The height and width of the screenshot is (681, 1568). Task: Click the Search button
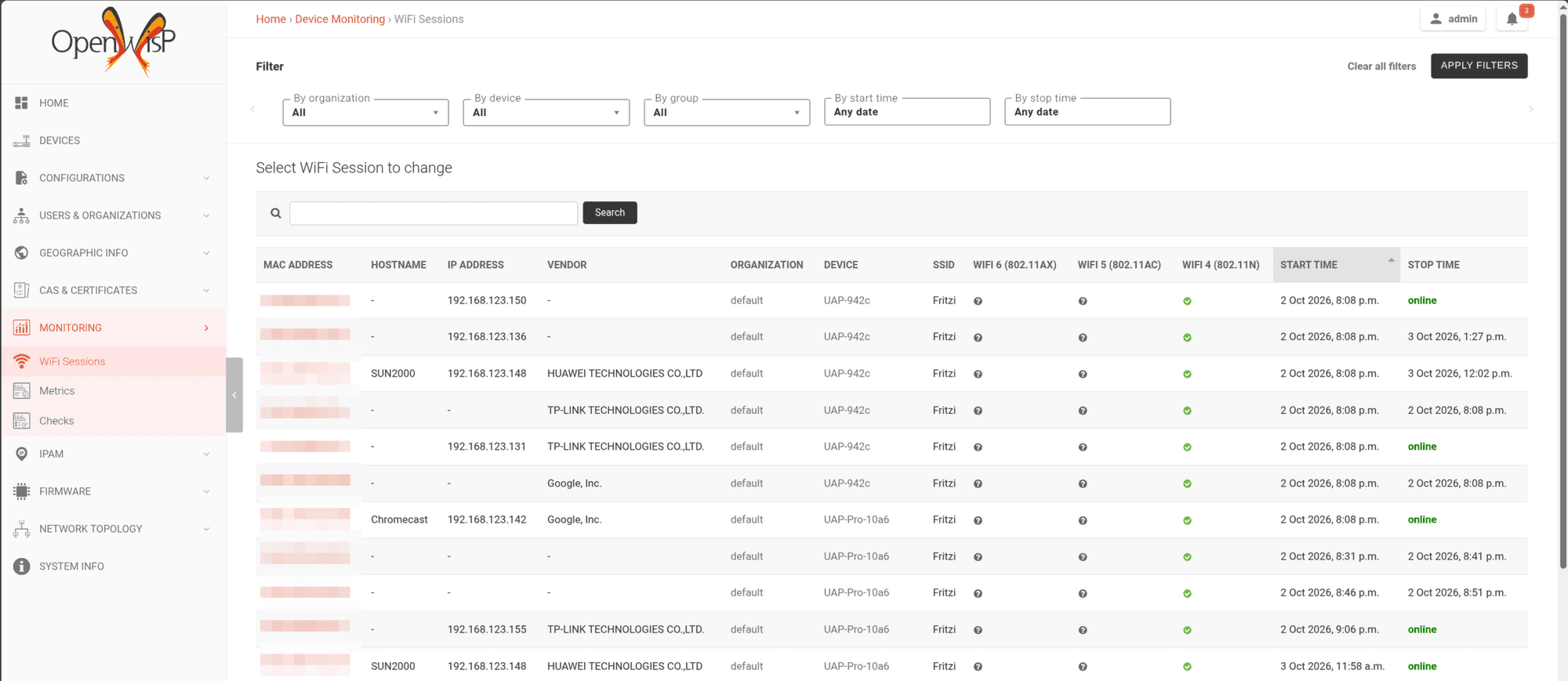click(x=609, y=212)
